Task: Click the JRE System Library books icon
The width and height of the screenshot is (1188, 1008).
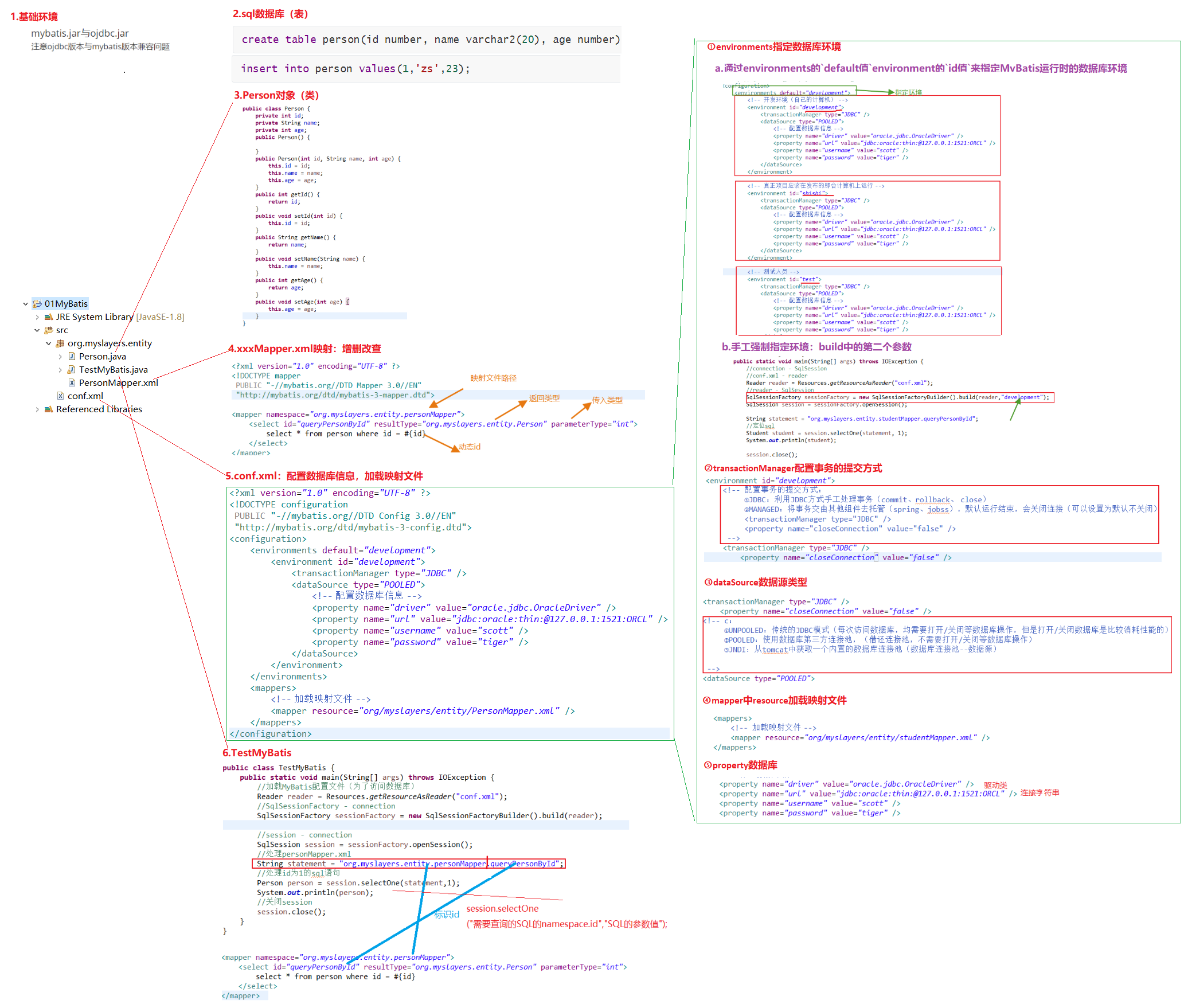Action: [49, 317]
